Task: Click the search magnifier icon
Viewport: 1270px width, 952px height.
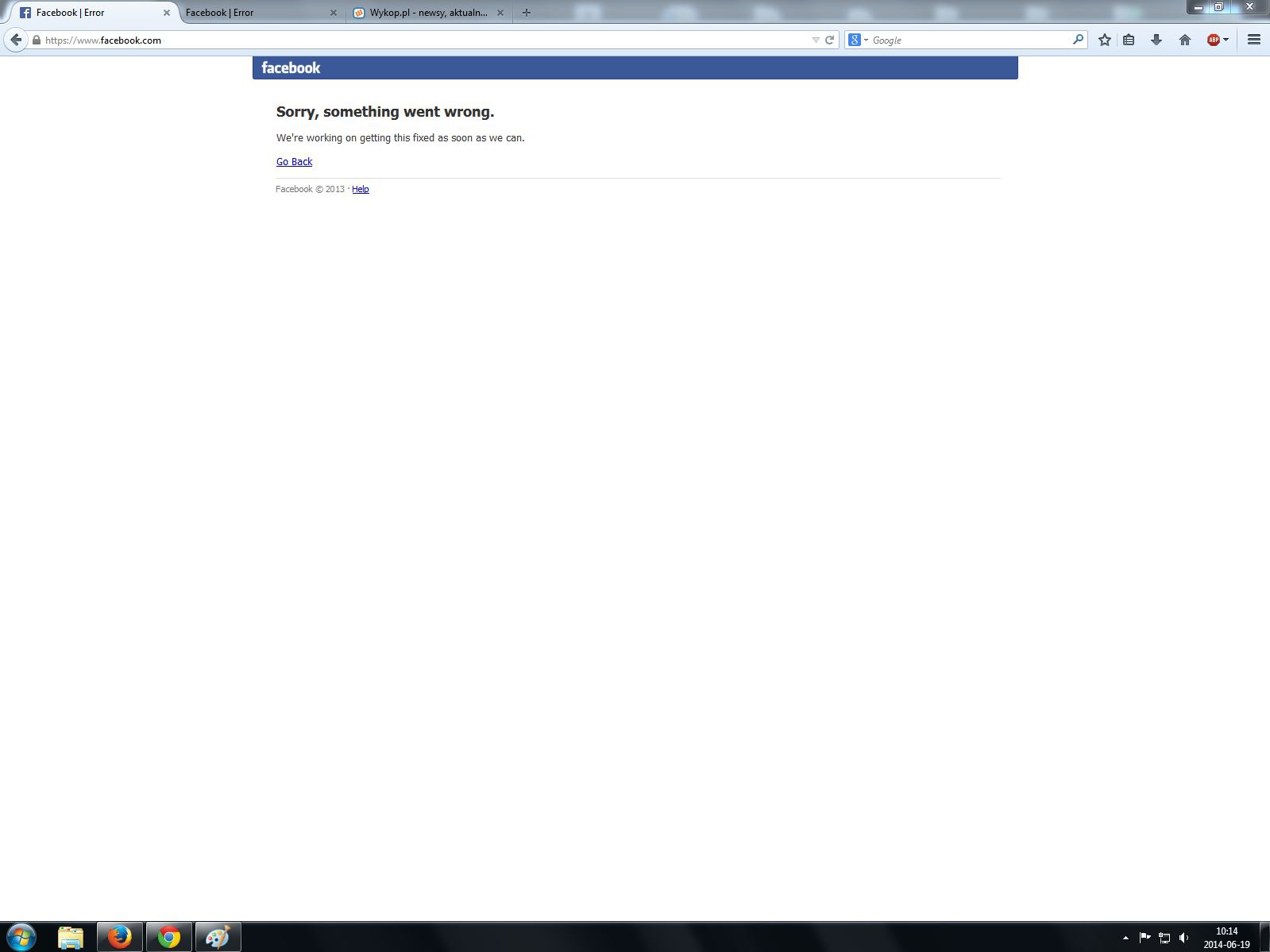Action: click(x=1078, y=40)
